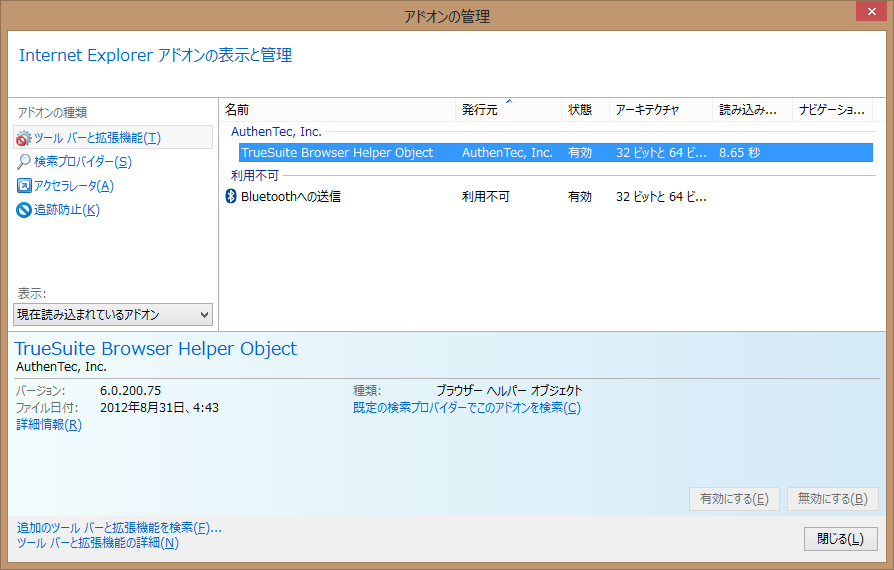894x570 pixels.
Task: Sort by ナビゲーション column header
Action: coord(832,109)
